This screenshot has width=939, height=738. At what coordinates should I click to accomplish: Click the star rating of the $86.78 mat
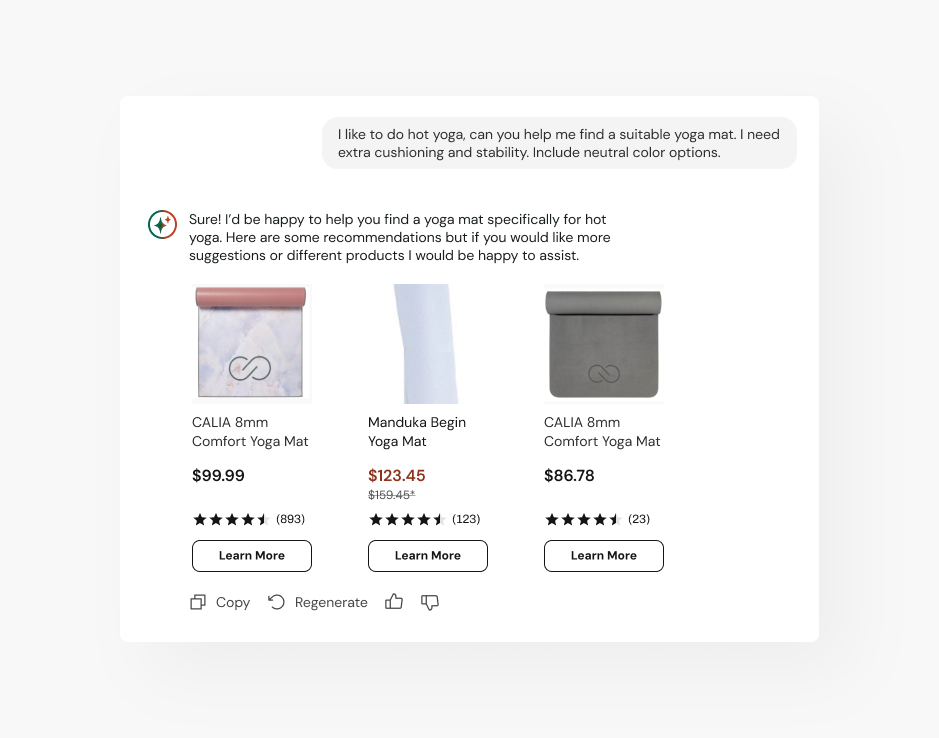click(x=583, y=519)
